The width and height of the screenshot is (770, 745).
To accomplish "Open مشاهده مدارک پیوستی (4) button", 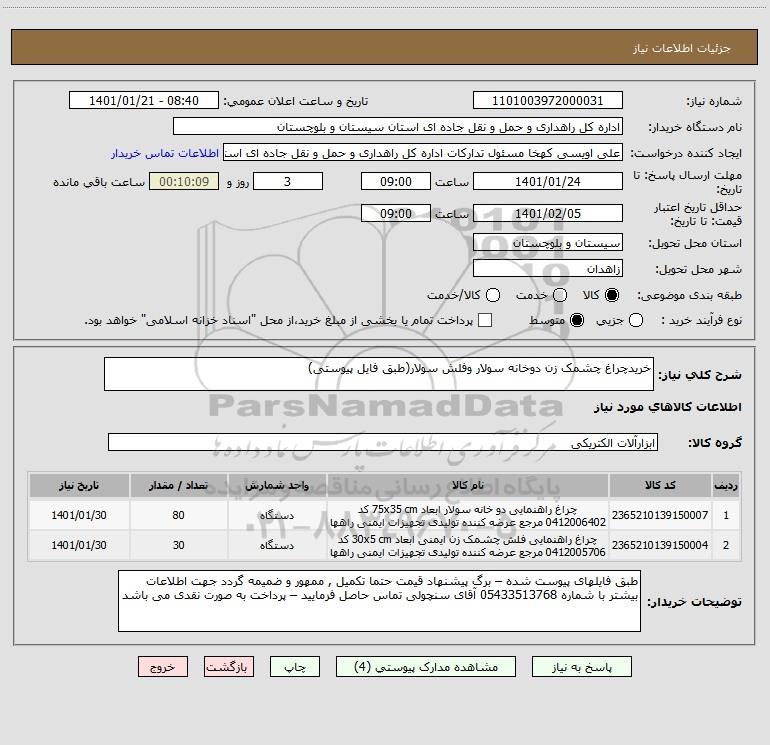I will click(426, 667).
